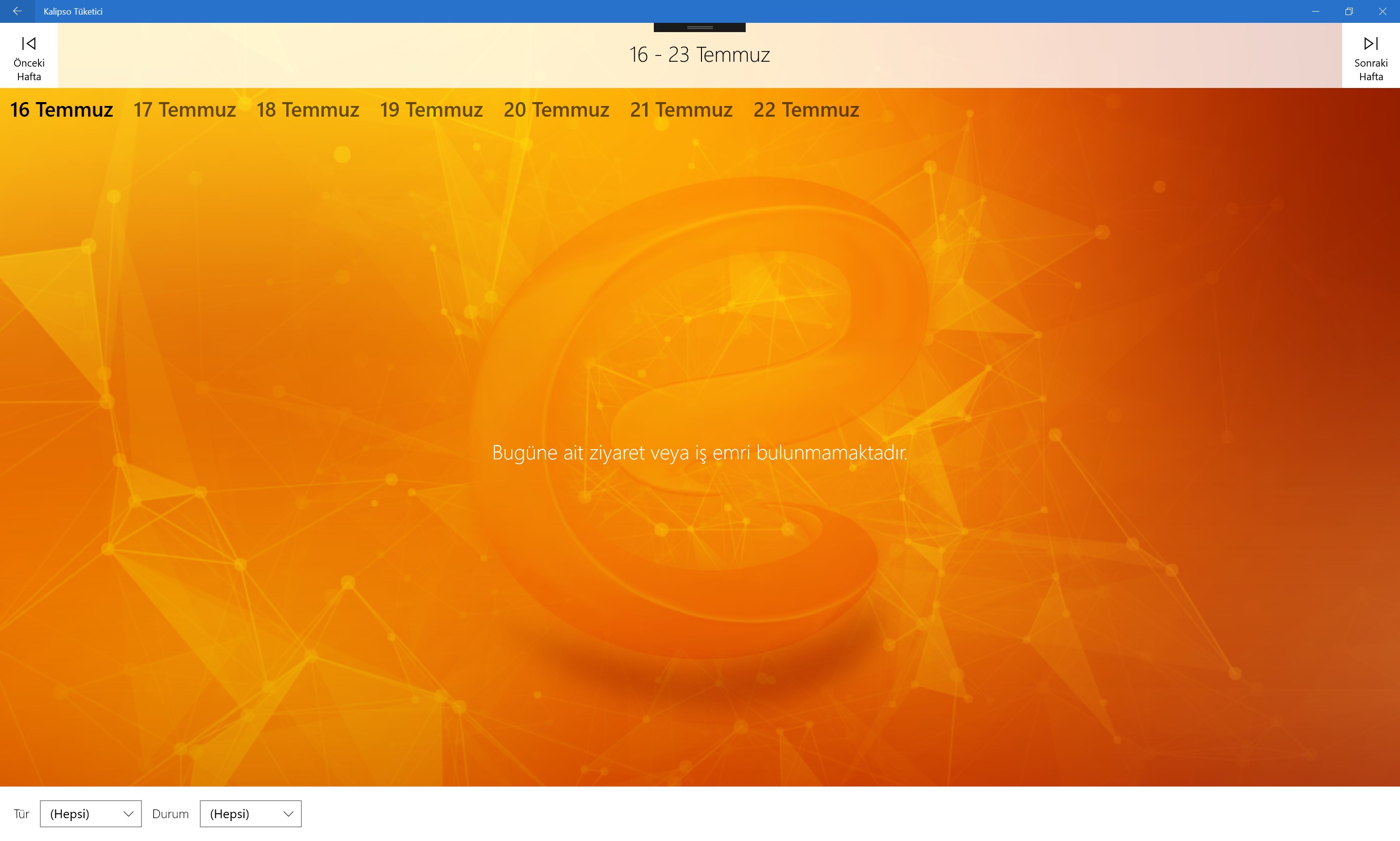
Task: Click the dark drag handle at top center
Action: tap(699, 27)
